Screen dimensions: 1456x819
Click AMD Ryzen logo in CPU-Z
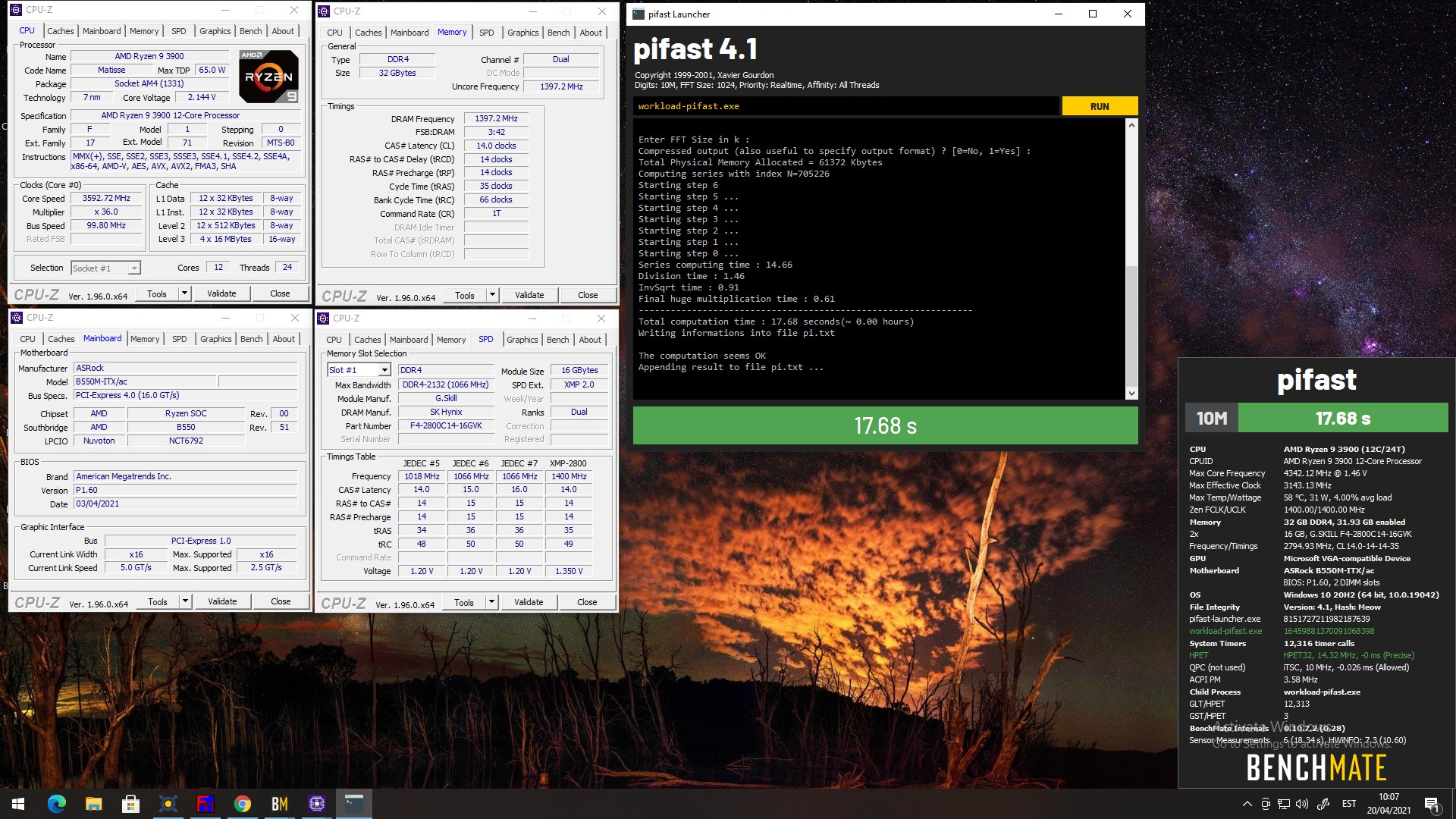(x=268, y=76)
